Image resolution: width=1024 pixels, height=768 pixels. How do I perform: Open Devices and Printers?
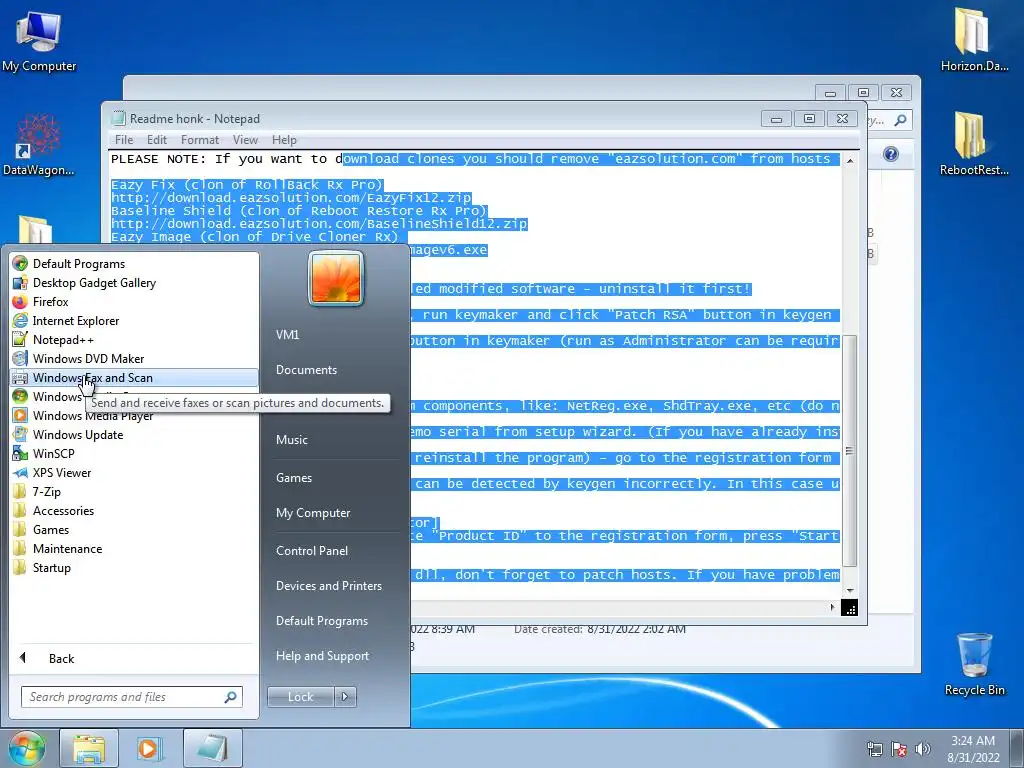(x=328, y=586)
